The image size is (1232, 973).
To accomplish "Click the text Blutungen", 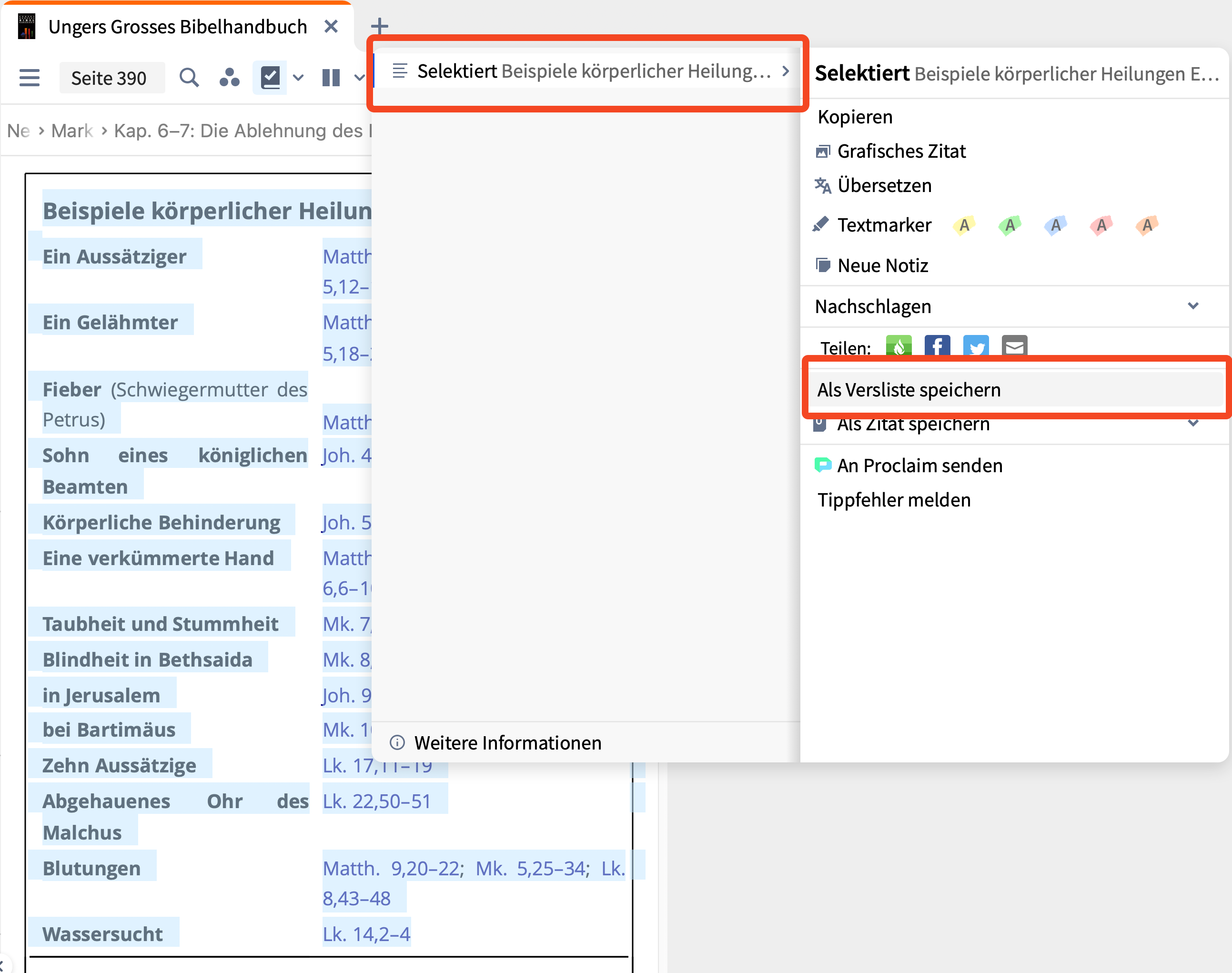I will point(91,868).
